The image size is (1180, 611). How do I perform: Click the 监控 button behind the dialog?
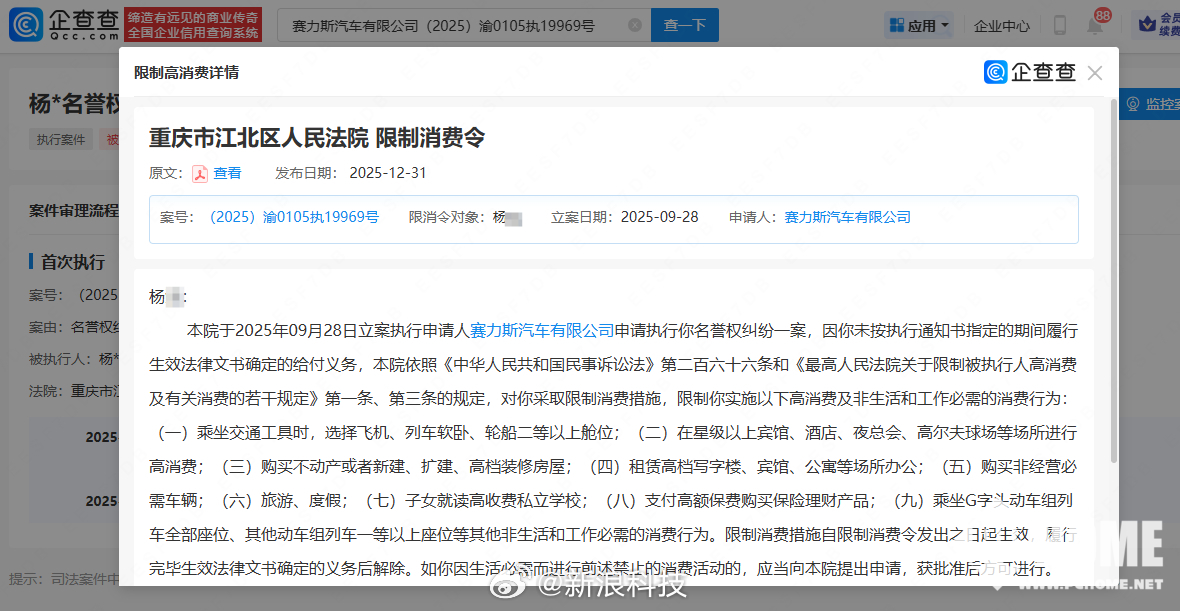[1150, 104]
